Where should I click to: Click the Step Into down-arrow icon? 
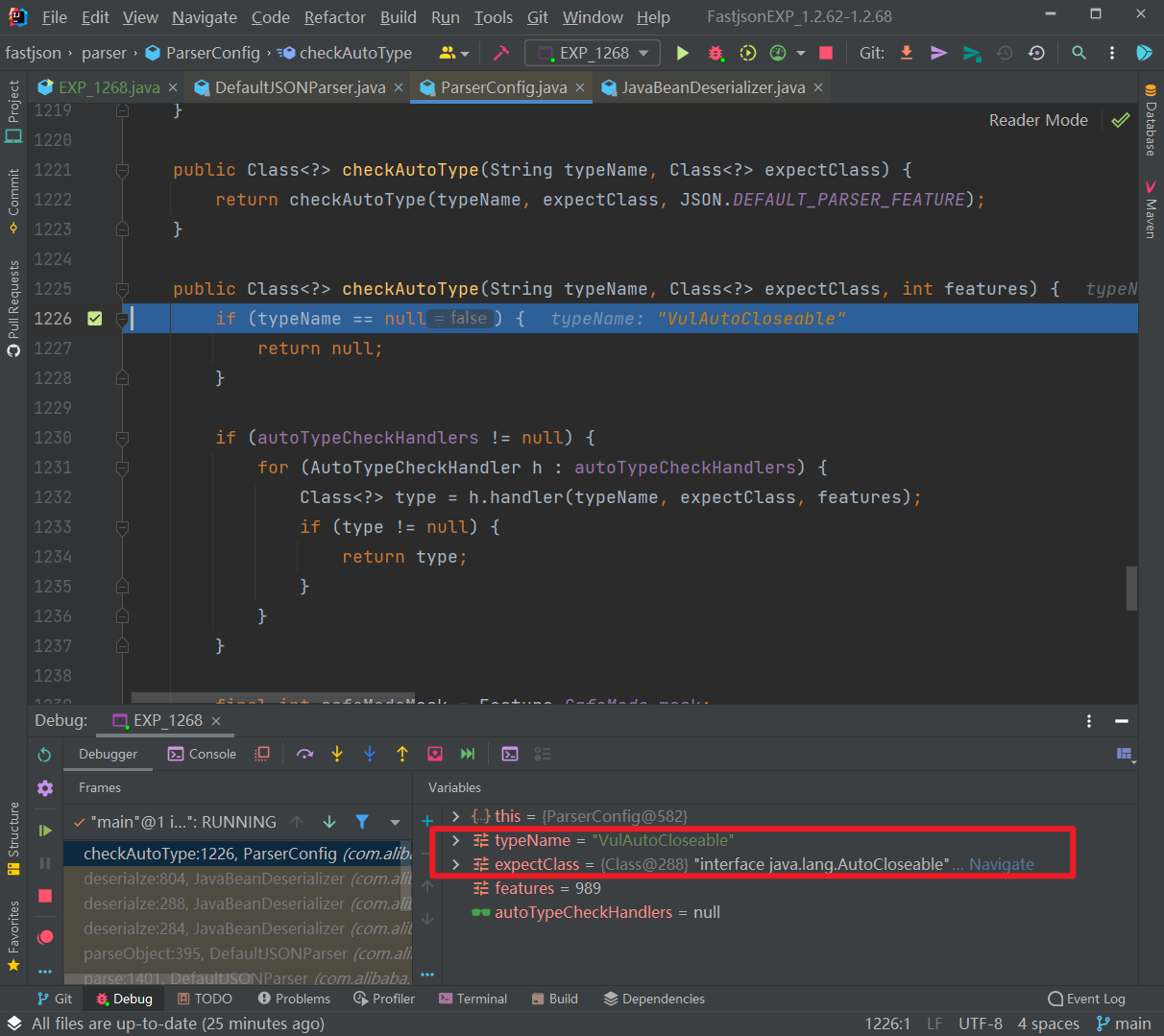[337, 754]
